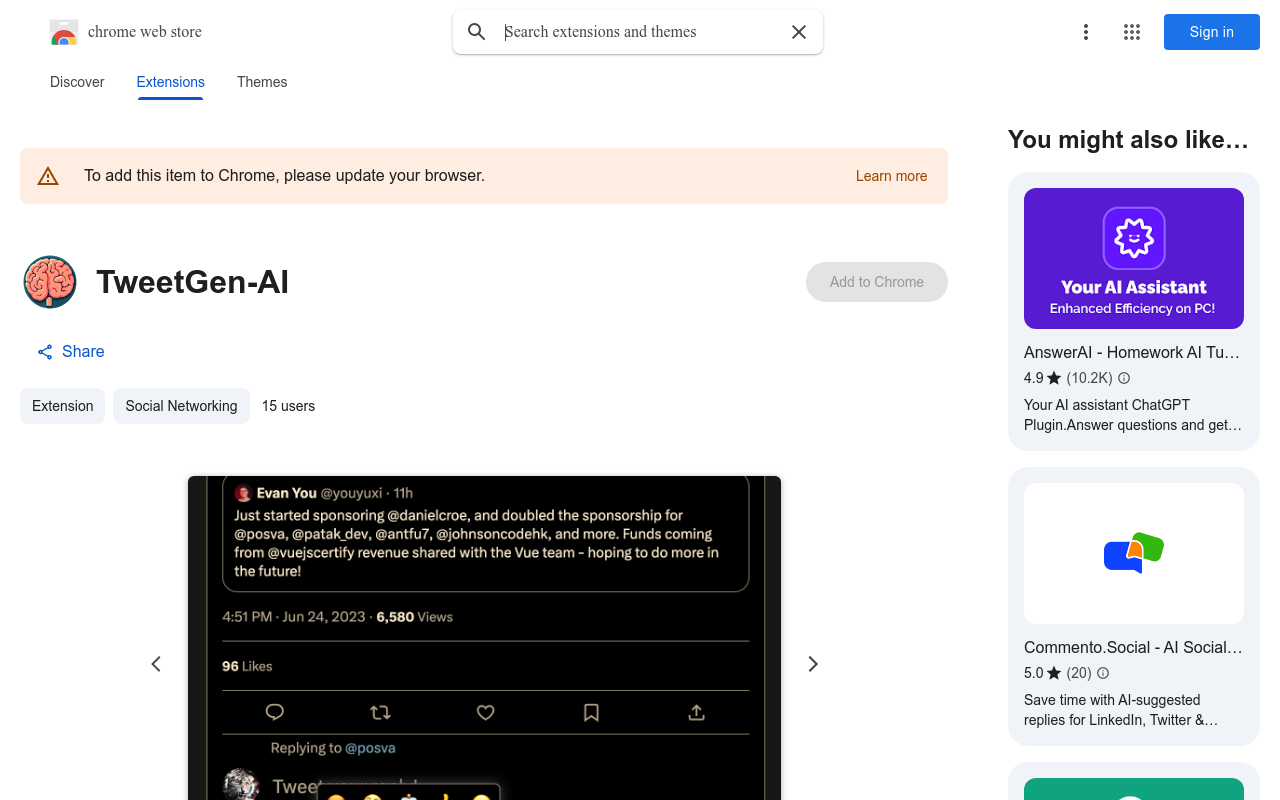This screenshot has width=1280, height=800.
Task: Click the Add to Chrome button
Action: [x=877, y=282]
